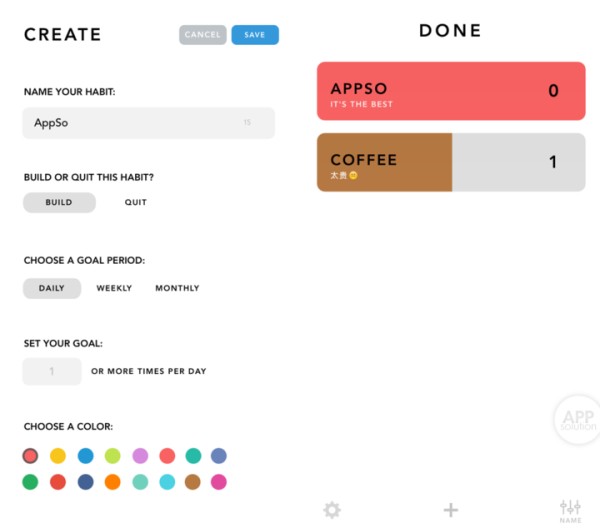The width and height of the screenshot is (600, 528).
Task: Pick the orange color swatch
Action: (112, 482)
